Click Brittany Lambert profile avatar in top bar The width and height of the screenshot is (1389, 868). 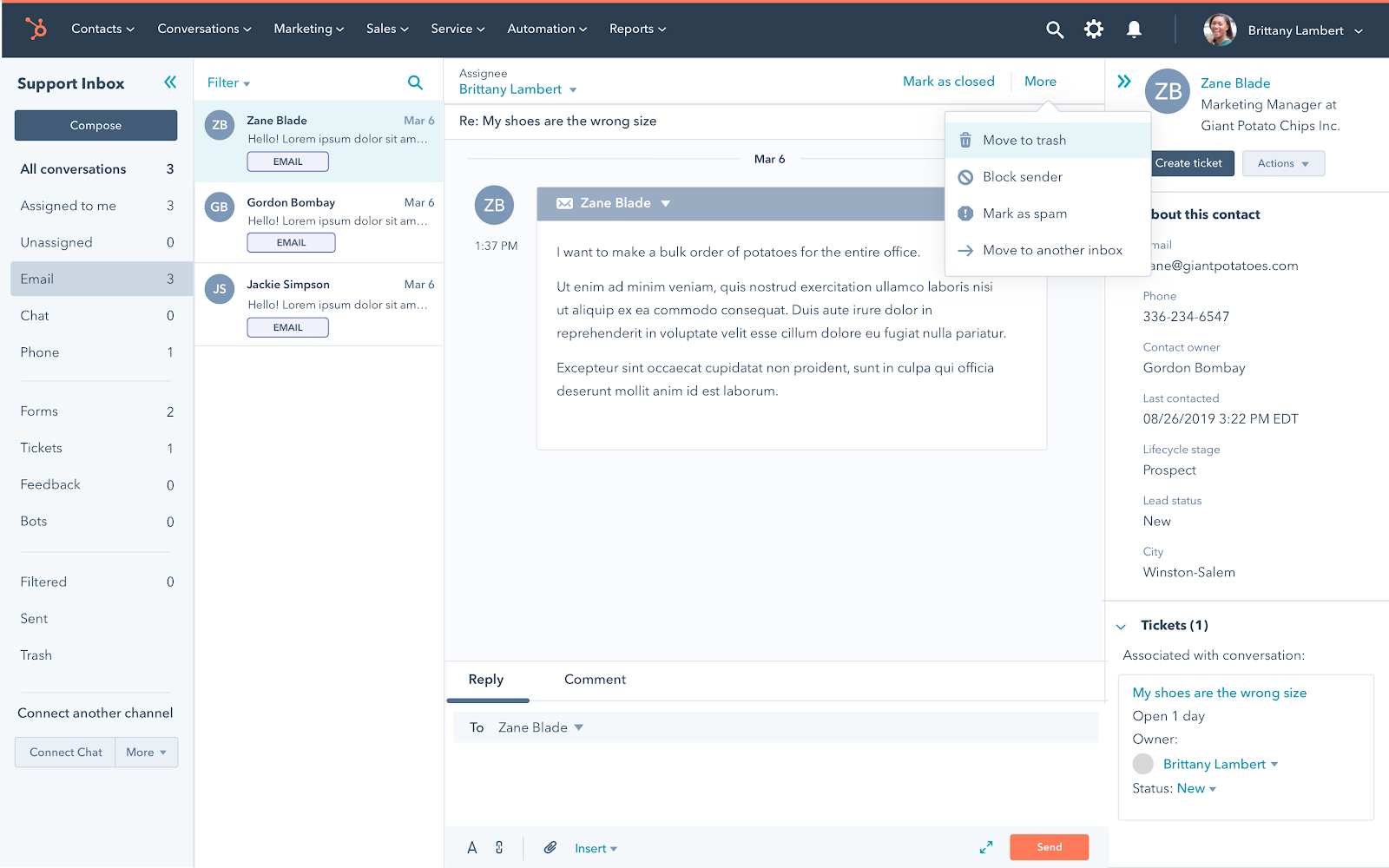point(1220,30)
